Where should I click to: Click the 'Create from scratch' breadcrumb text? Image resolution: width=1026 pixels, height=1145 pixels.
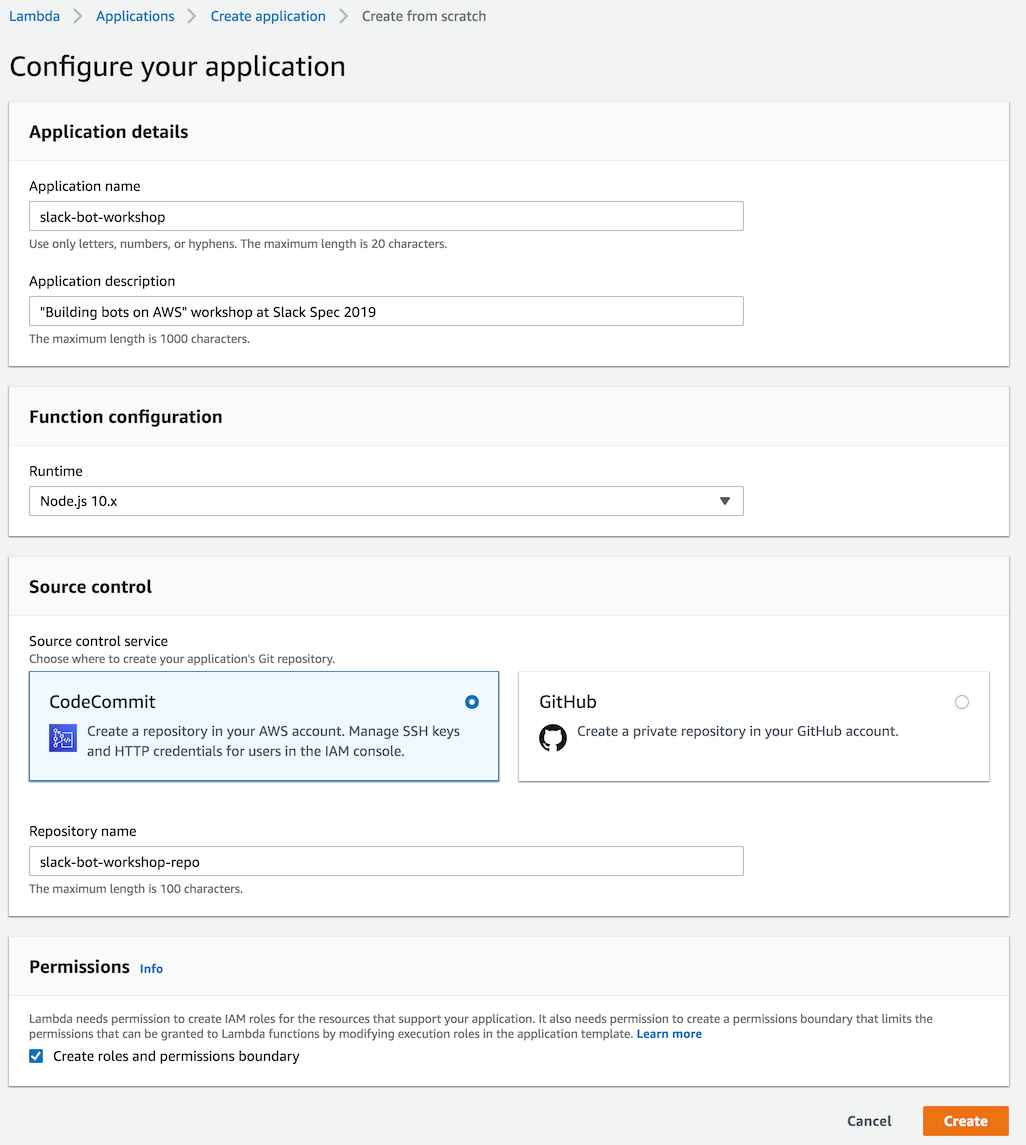pos(424,16)
